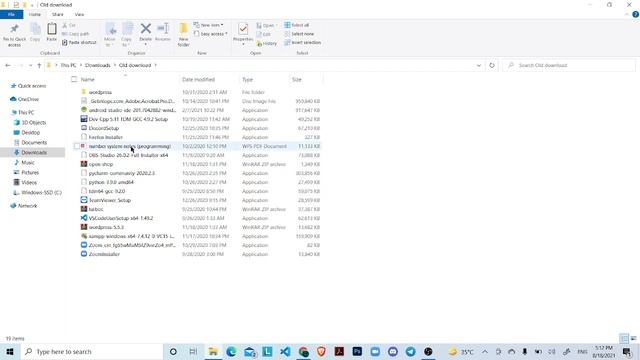Screen dimensions: 640x360
Task: Go back with the Back arrow
Action: click(x=8, y=65)
